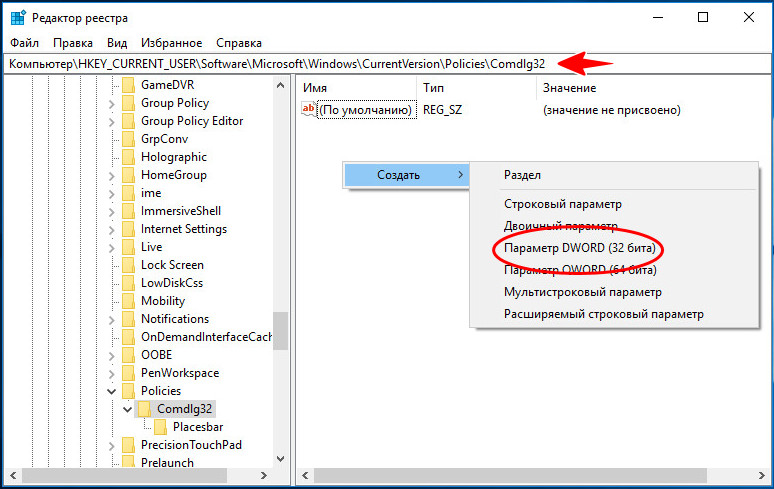The image size is (774, 489).
Task: Click the PenWorkspace folder icon
Action: 128,373
